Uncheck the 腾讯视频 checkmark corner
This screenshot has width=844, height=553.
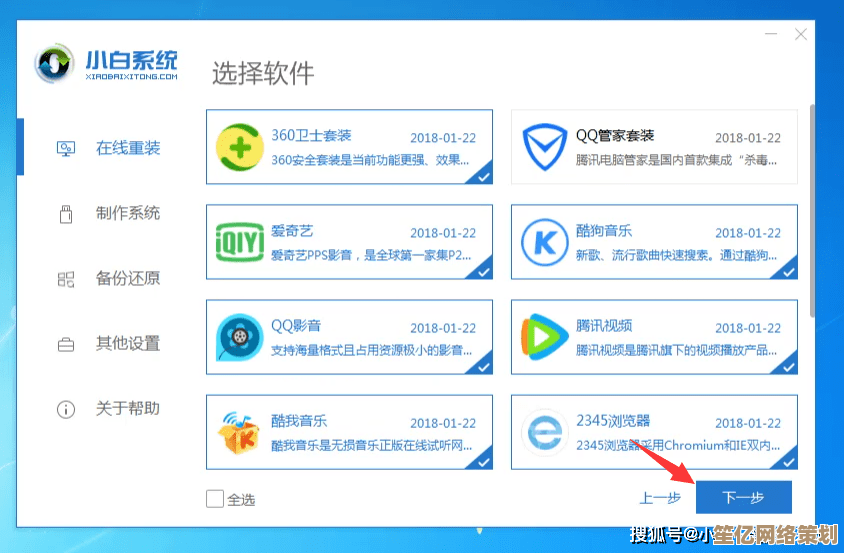click(787, 366)
